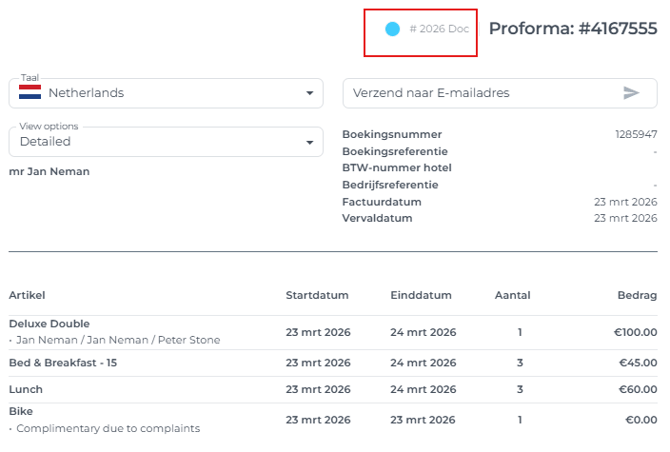670x452 pixels.
Task: Select the Bike line item
Action: pos(21,411)
